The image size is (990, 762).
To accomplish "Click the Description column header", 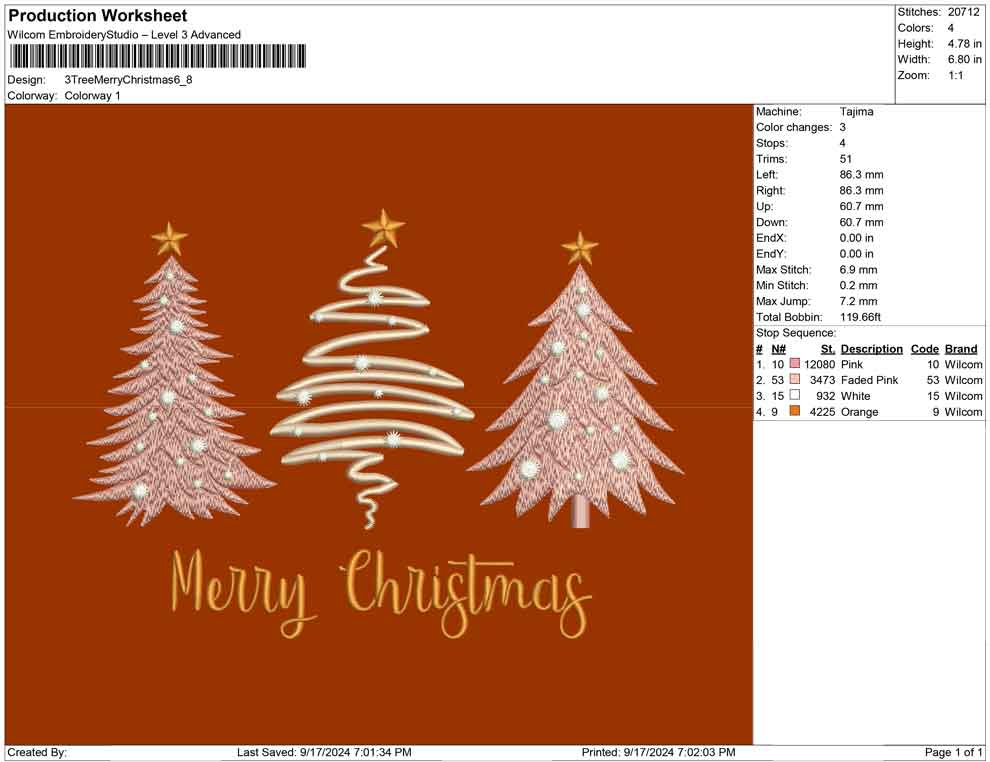I will 871,349.
